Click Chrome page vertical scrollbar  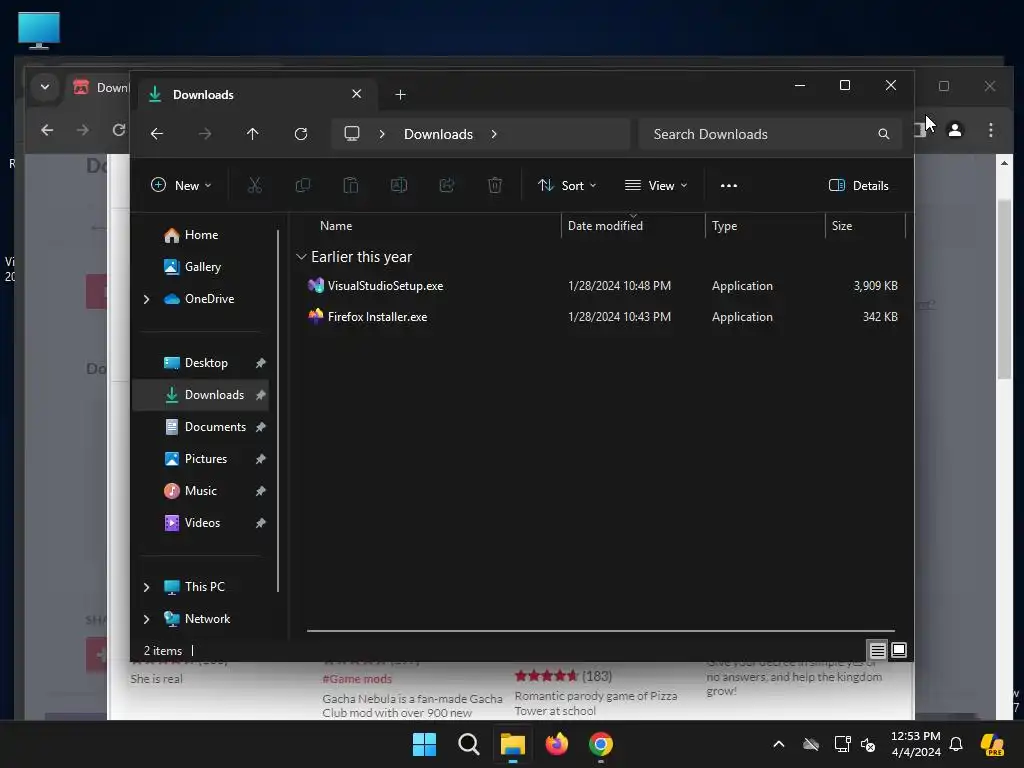point(1004,289)
